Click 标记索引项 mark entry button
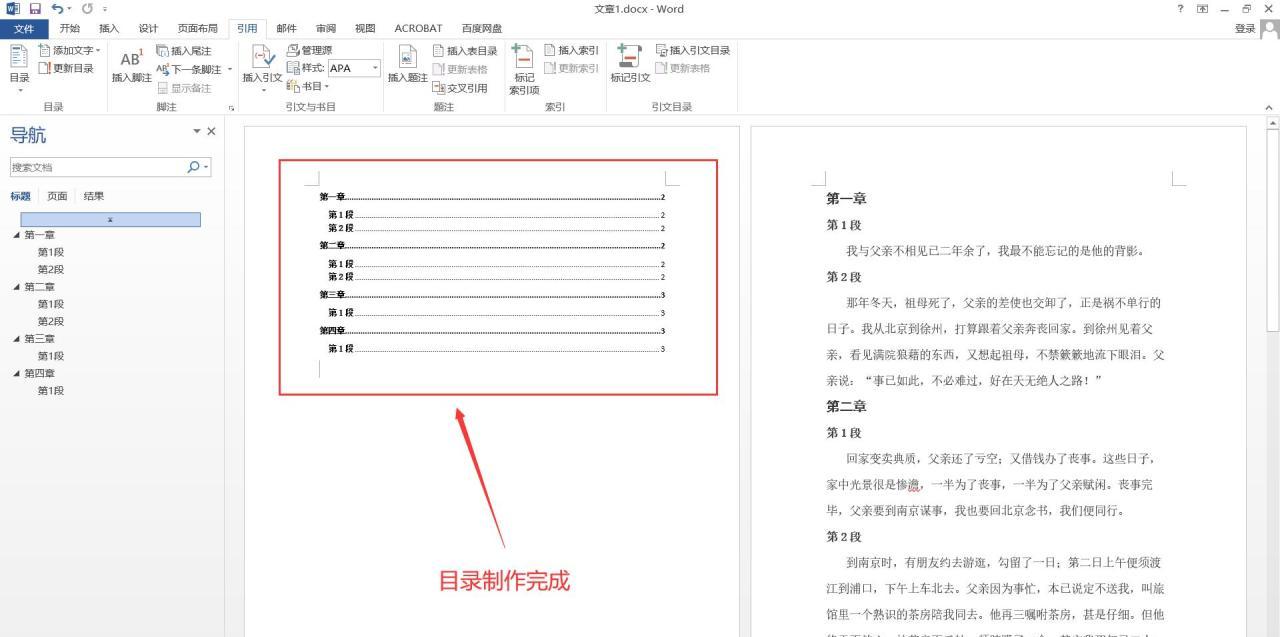The image size is (1280, 637). tap(524, 70)
